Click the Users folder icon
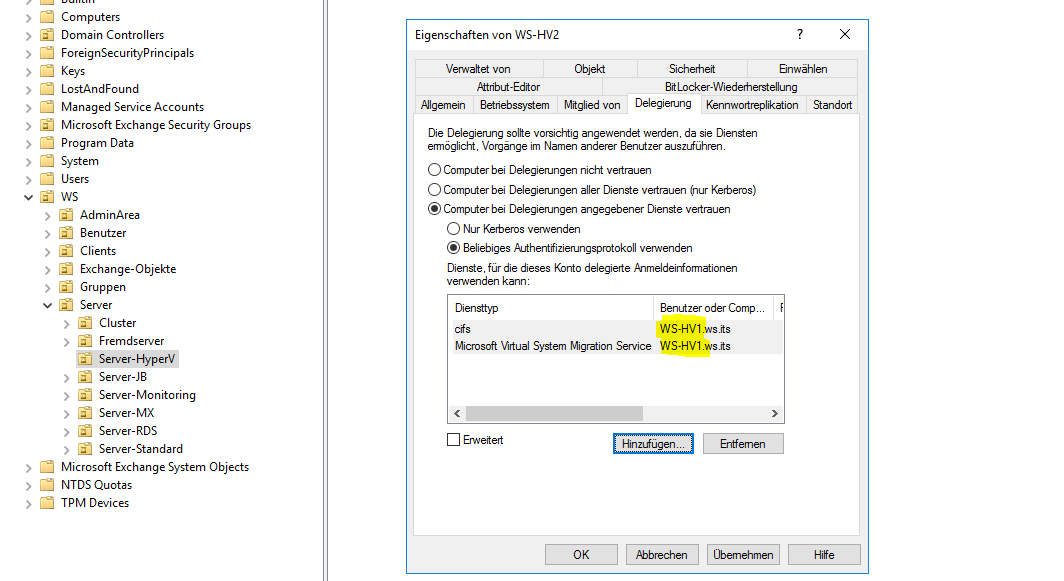The width and height of the screenshot is (1064, 581). [x=47, y=179]
